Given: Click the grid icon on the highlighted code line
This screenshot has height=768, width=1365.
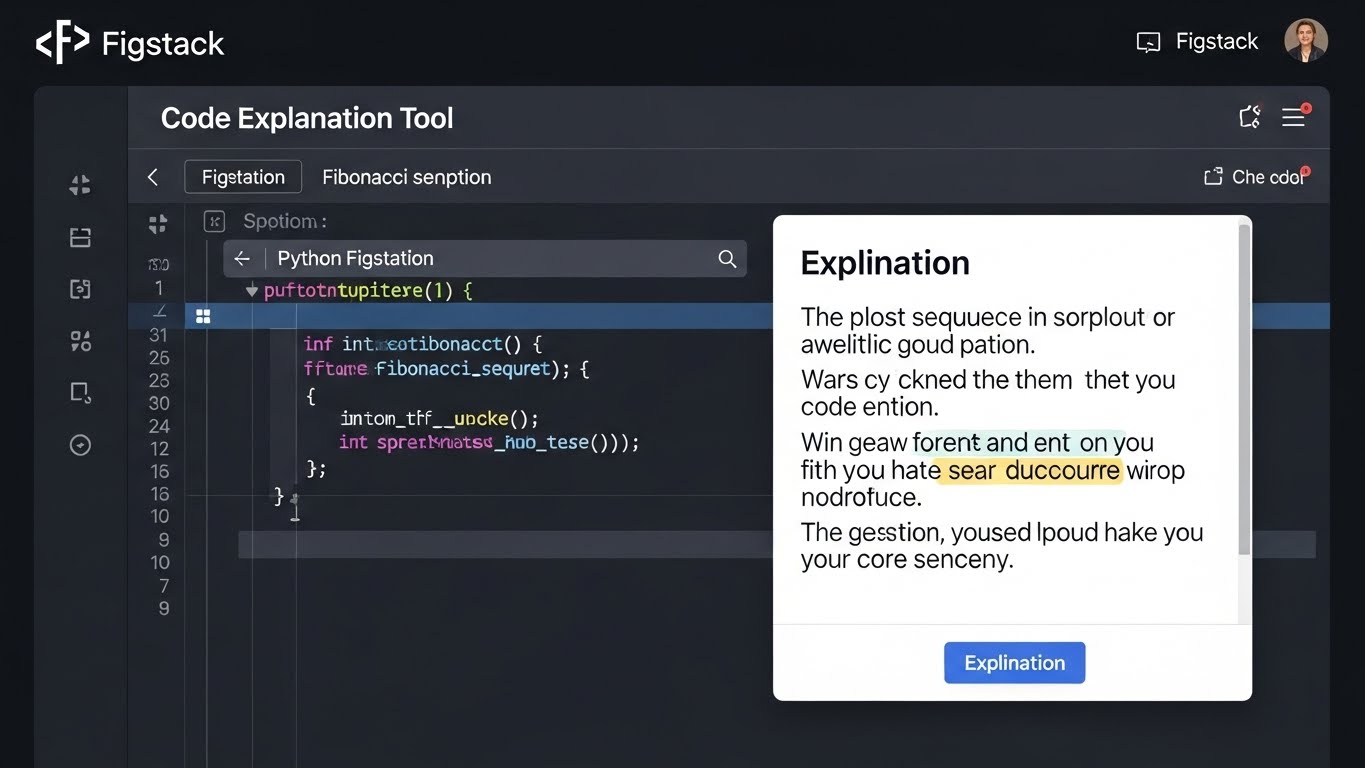Looking at the screenshot, I should point(203,317).
